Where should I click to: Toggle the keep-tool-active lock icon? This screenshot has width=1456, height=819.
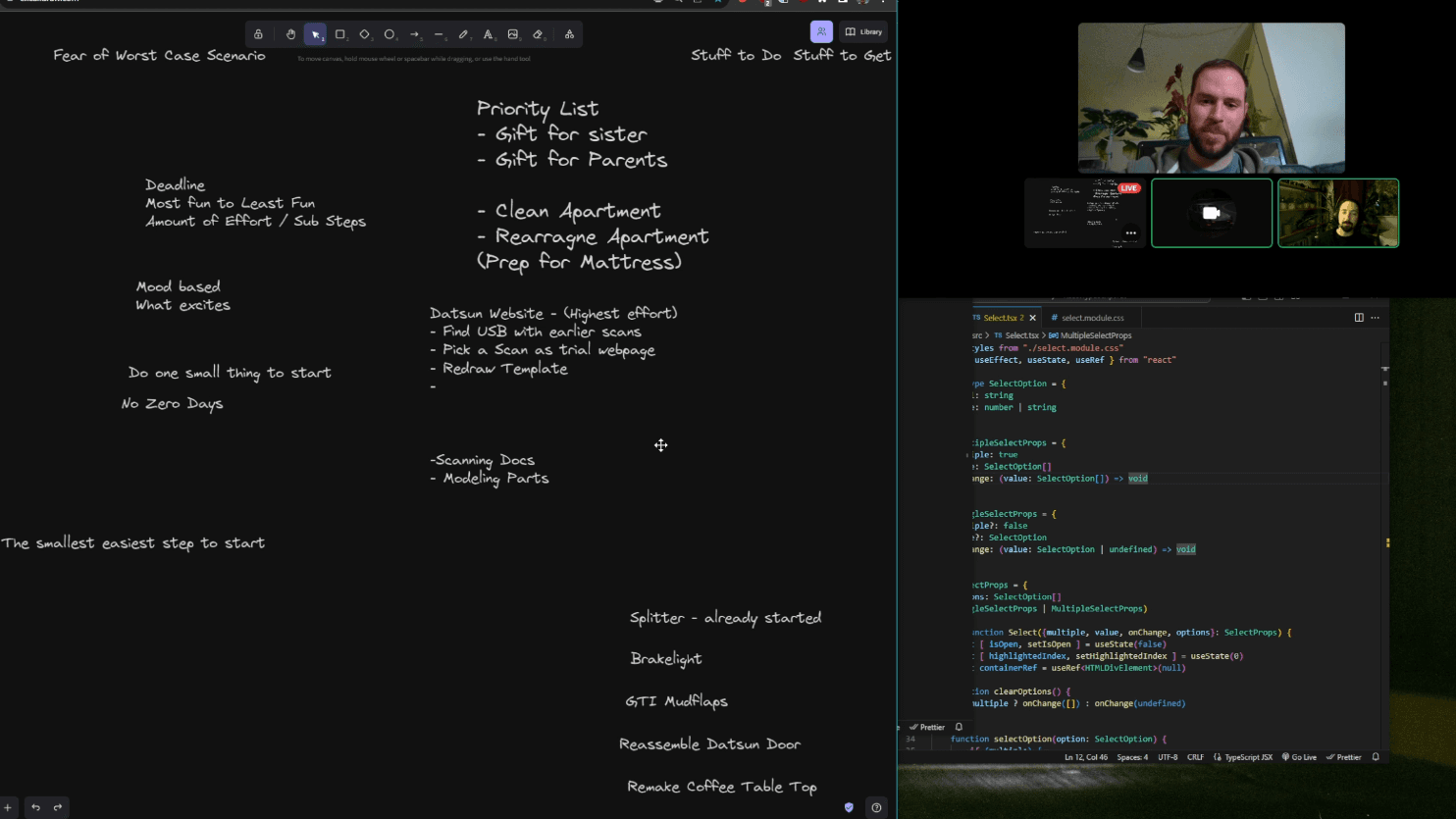pos(258,34)
